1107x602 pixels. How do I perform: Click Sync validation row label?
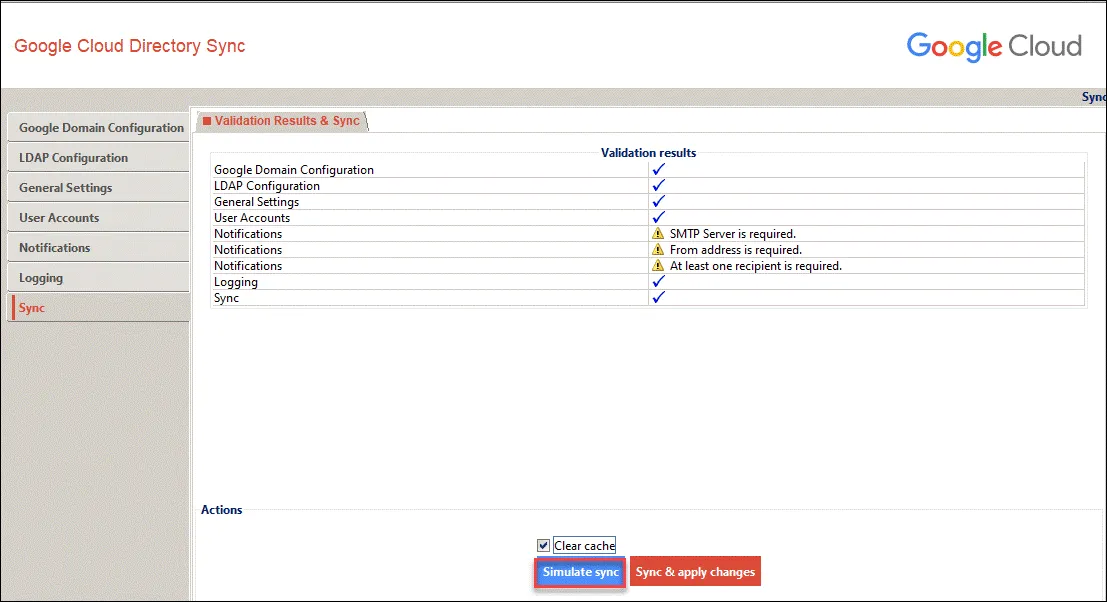227,298
